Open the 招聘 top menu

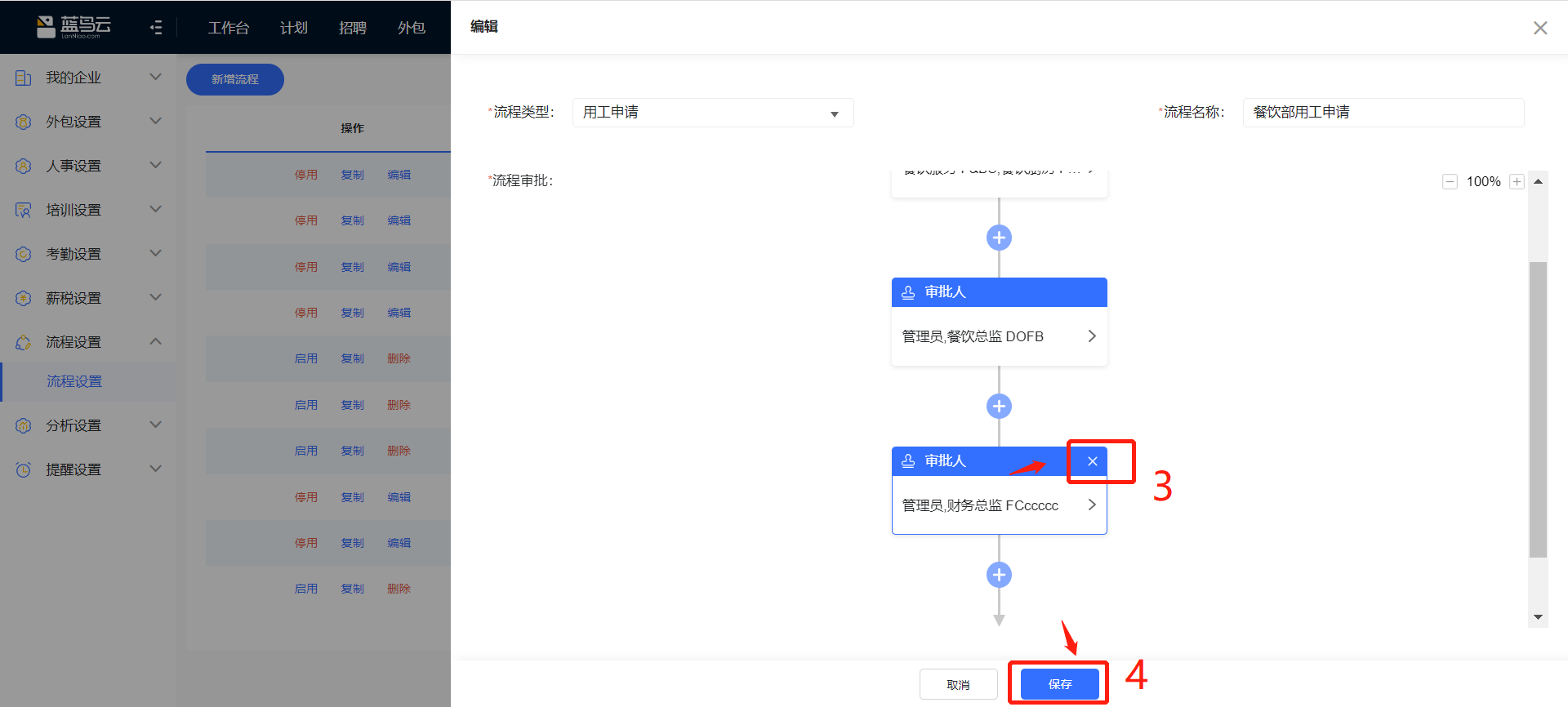click(353, 28)
